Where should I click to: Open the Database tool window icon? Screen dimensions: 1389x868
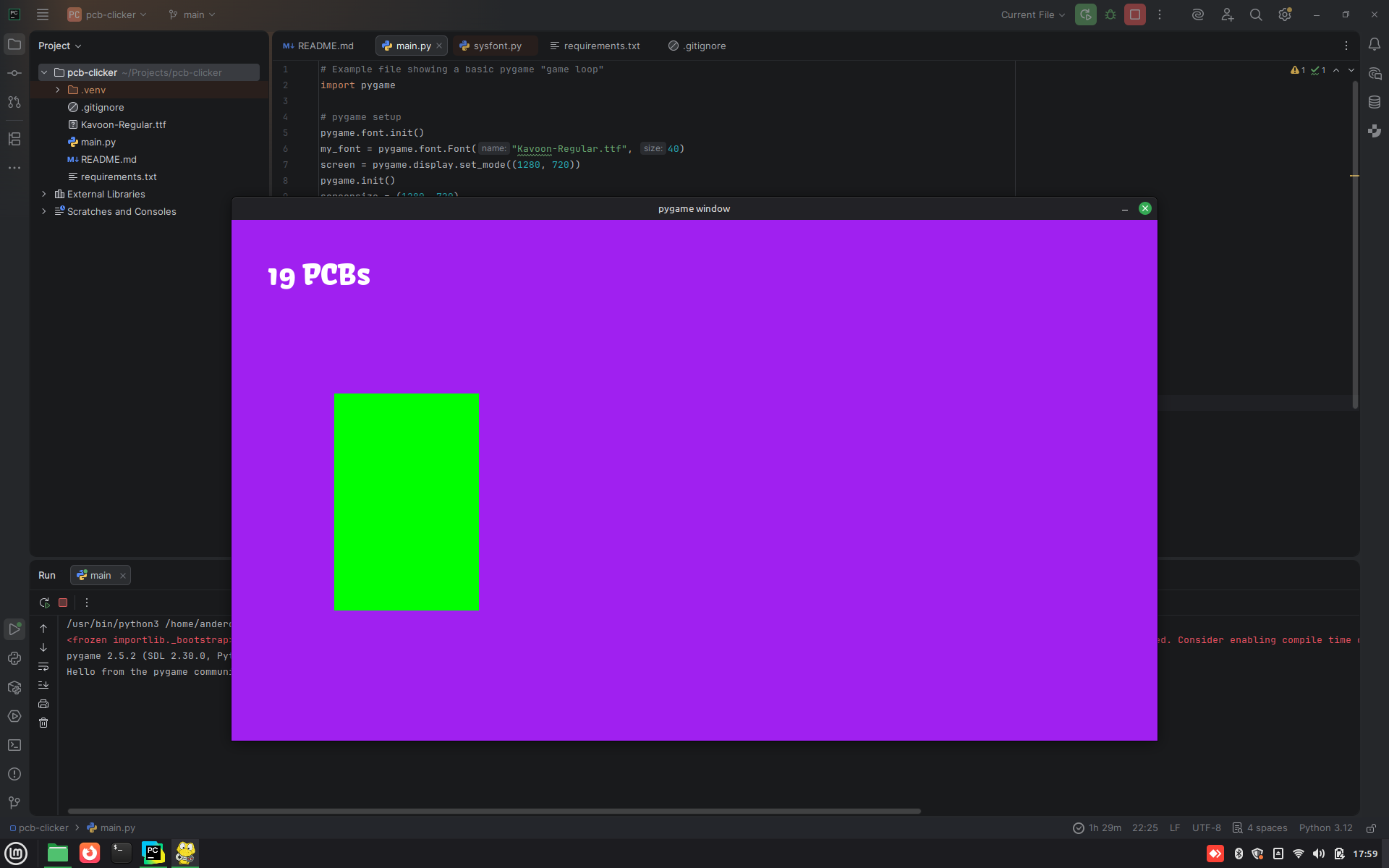[1375, 102]
